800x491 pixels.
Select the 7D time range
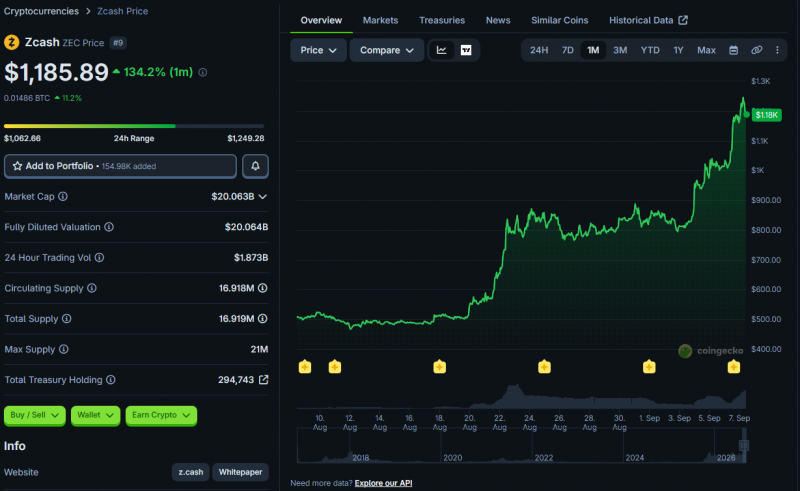(x=567, y=50)
